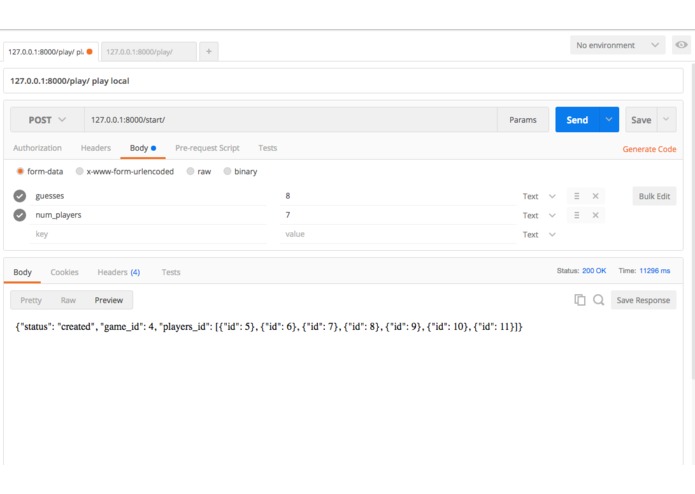Switch response view to Raw

(68, 300)
